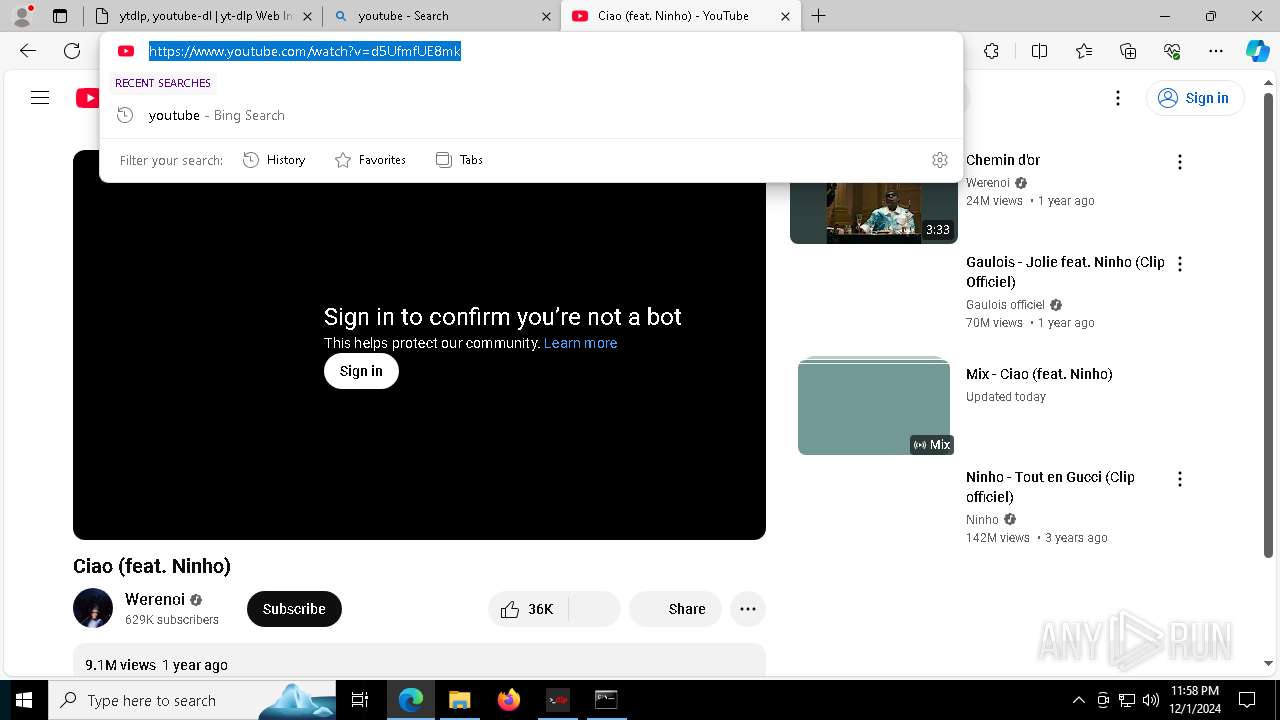Open 'Chemin d'or' video options menu
This screenshot has width=1280, height=720.
(1180, 162)
